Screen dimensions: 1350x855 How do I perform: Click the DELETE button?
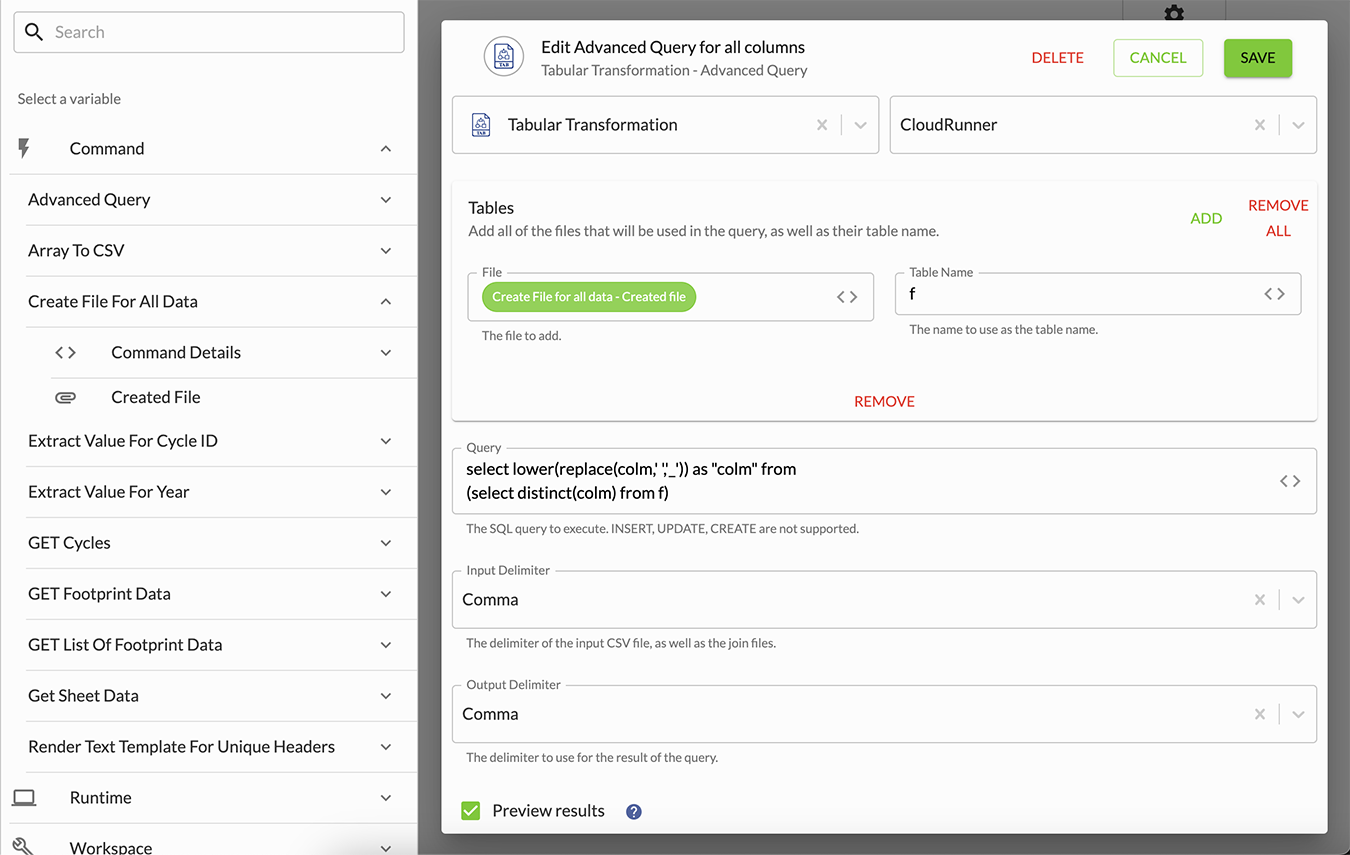click(x=1058, y=58)
